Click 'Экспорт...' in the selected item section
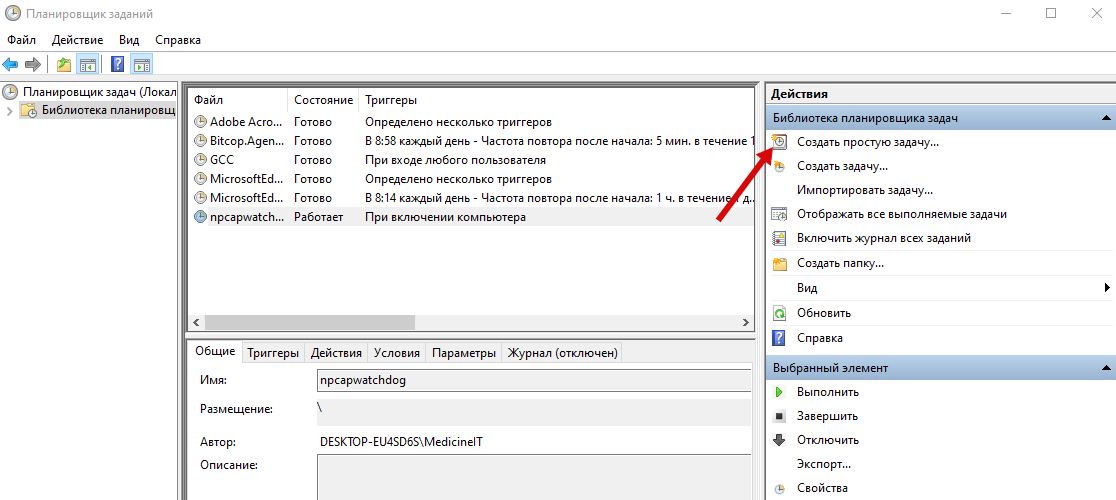Viewport: 1116px width, 500px height. (823, 464)
